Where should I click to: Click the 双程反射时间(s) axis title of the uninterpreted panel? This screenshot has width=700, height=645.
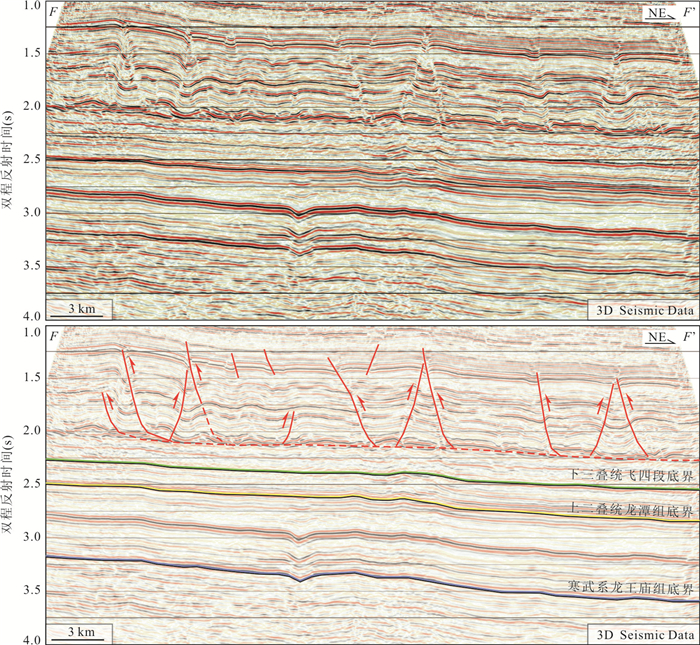[8, 159]
